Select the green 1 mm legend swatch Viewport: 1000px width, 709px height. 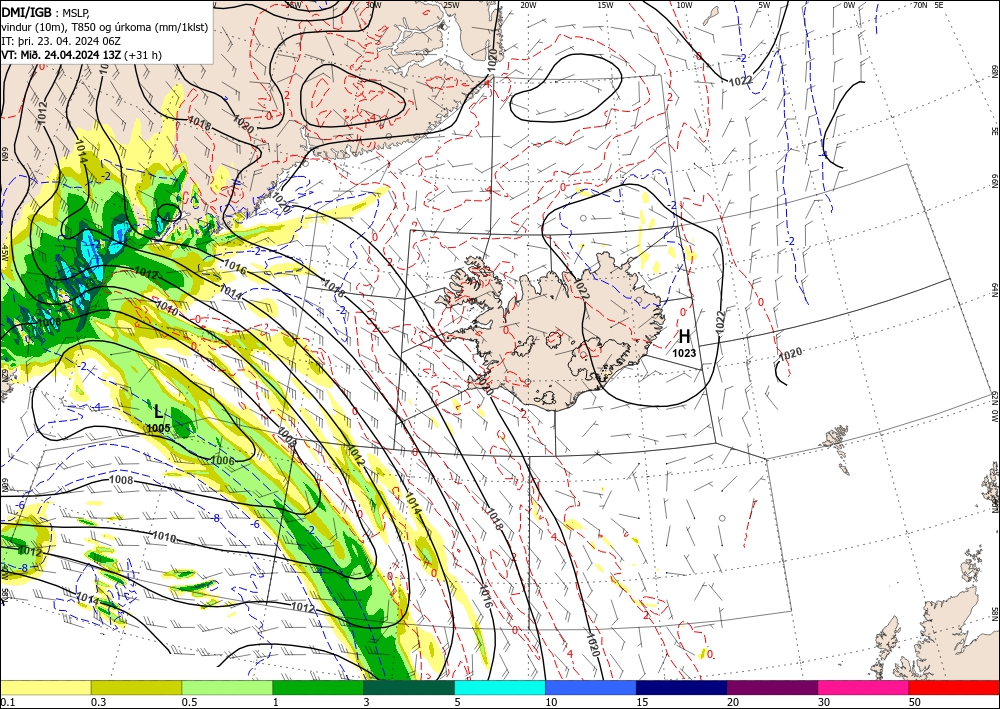click(318, 687)
